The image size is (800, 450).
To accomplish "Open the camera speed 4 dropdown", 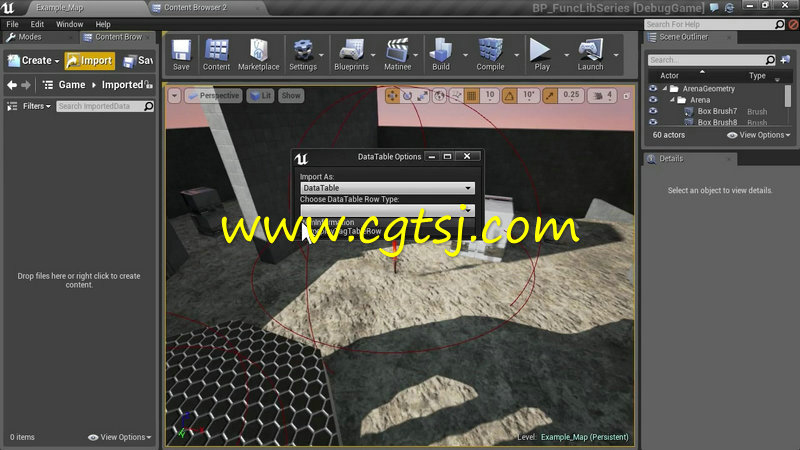I will [x=603, y=95].
